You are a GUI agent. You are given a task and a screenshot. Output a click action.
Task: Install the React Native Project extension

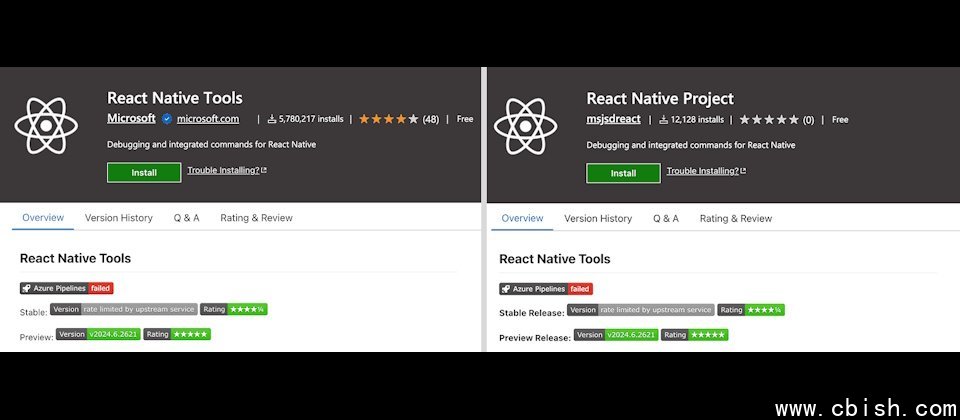click(x=623, y=172)
